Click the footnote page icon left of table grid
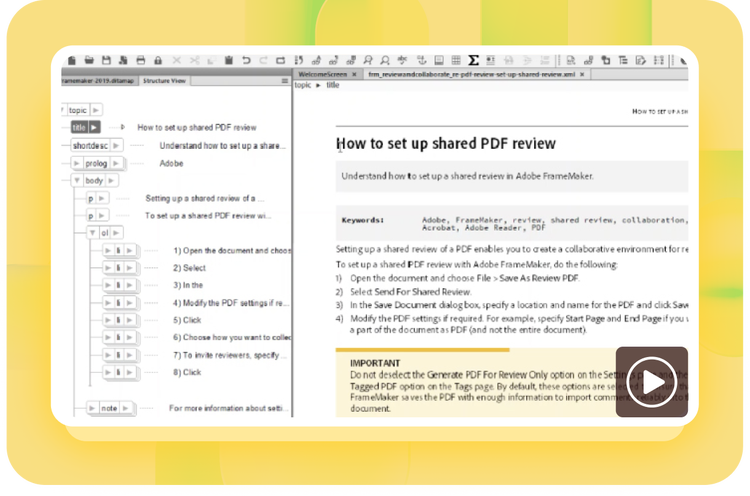 coord(439,60)
